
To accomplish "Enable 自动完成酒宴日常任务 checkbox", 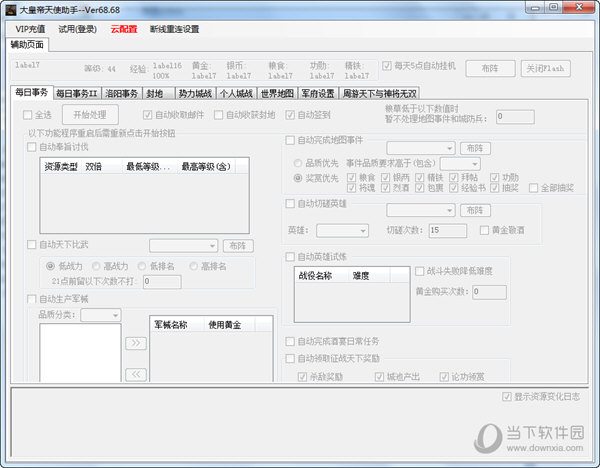I will tap(333, 341).
